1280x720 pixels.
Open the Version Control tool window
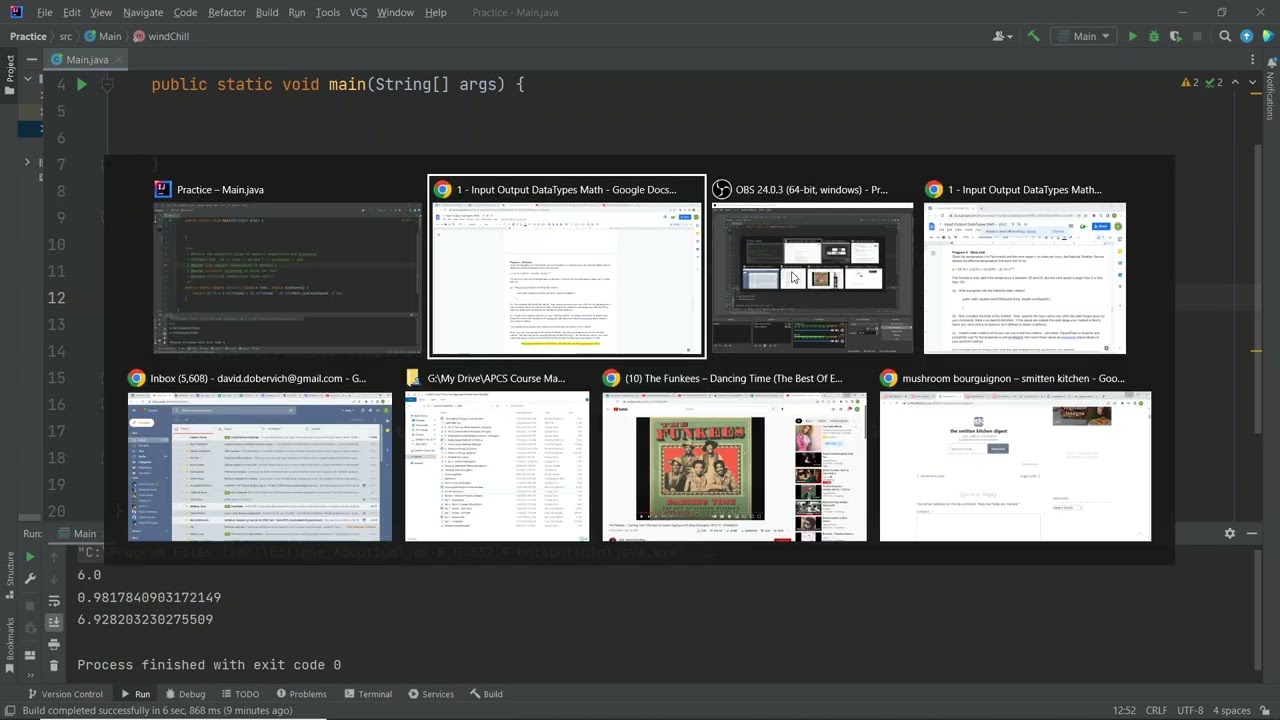[65, 694]
